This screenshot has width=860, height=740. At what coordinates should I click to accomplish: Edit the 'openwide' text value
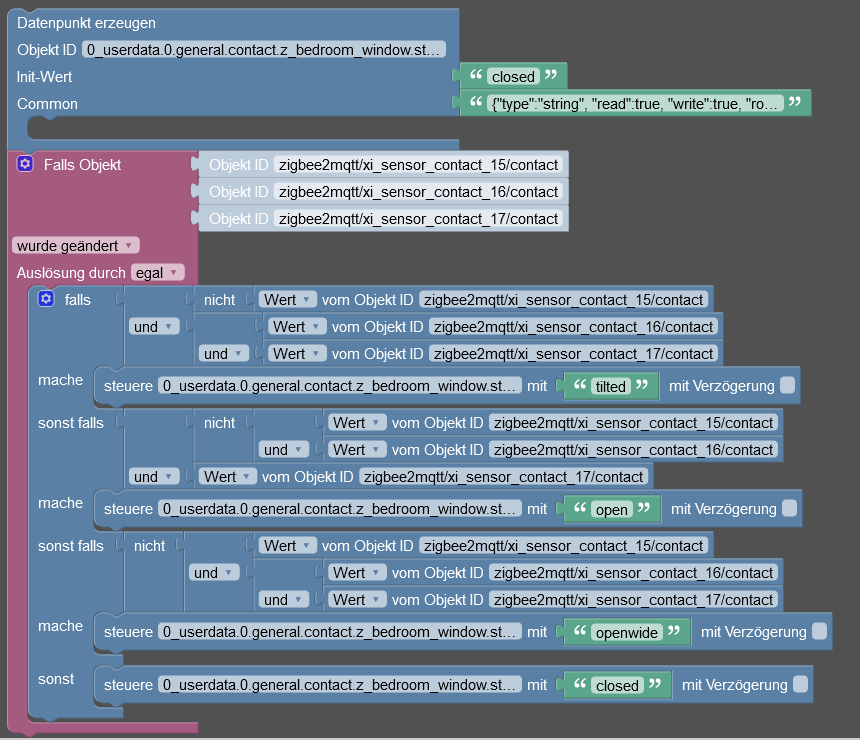[627, 632]
